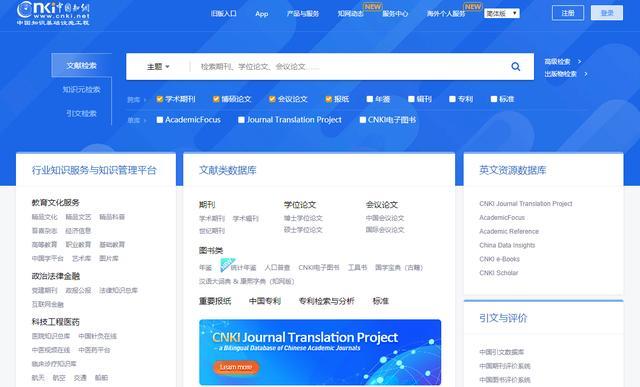Uncheck the 报纸 checkbox
The image size is (640, 387).
tap(329, 99)
